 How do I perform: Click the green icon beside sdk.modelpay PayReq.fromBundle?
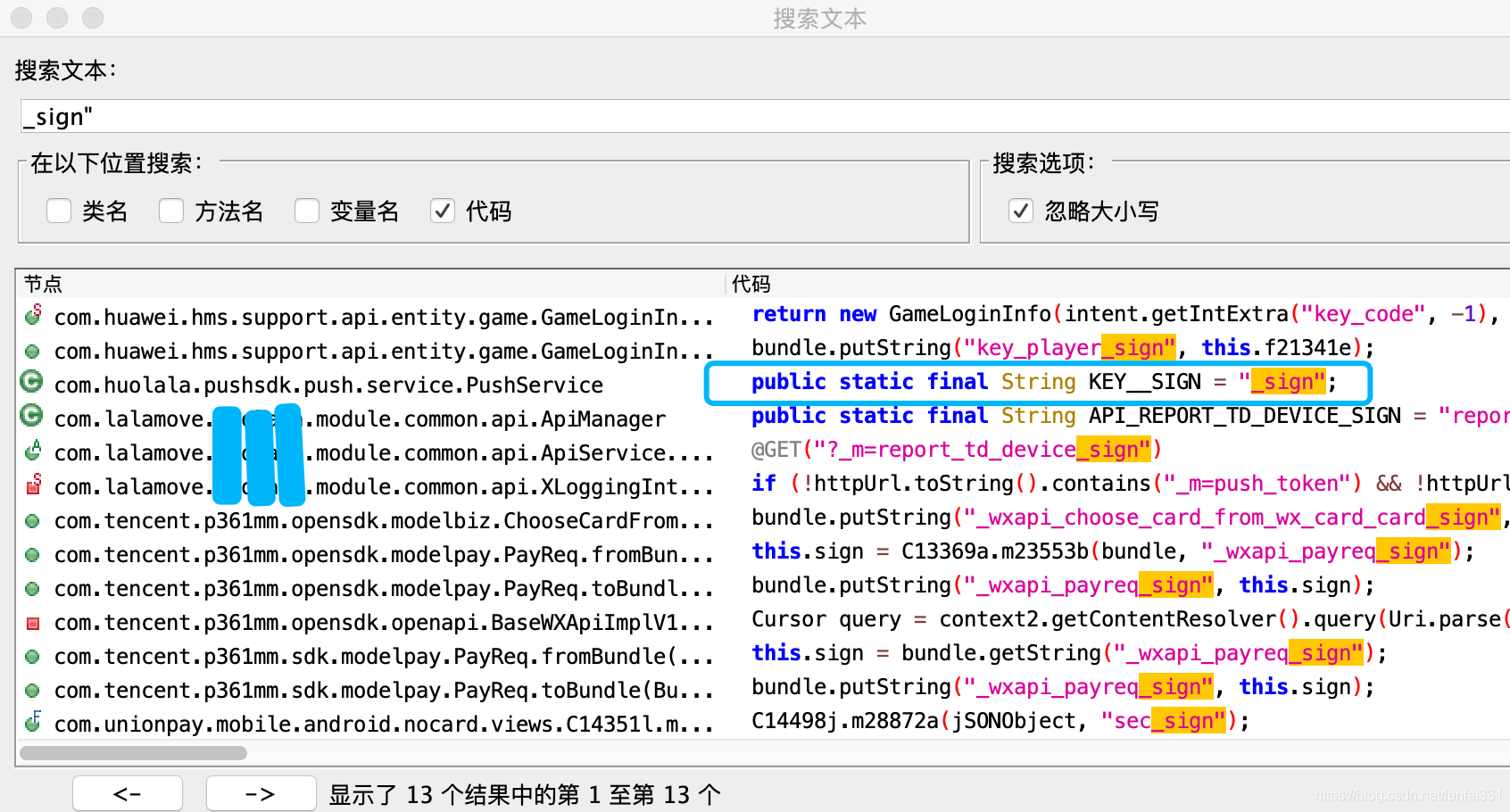(x=33, y=656)
